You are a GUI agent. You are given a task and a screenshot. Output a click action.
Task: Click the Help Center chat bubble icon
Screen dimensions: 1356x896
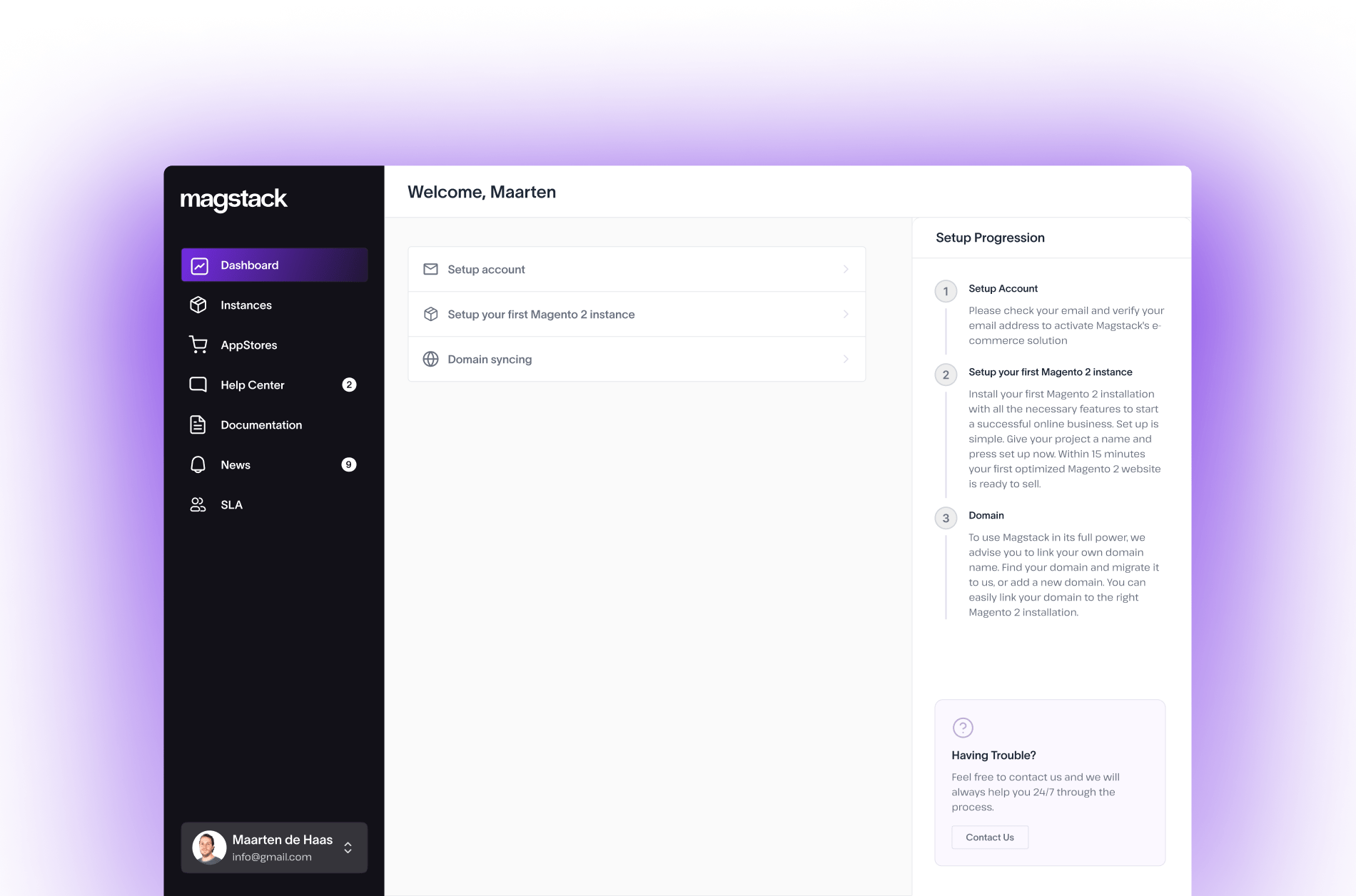pyautogui.click(x=198, y=385)
